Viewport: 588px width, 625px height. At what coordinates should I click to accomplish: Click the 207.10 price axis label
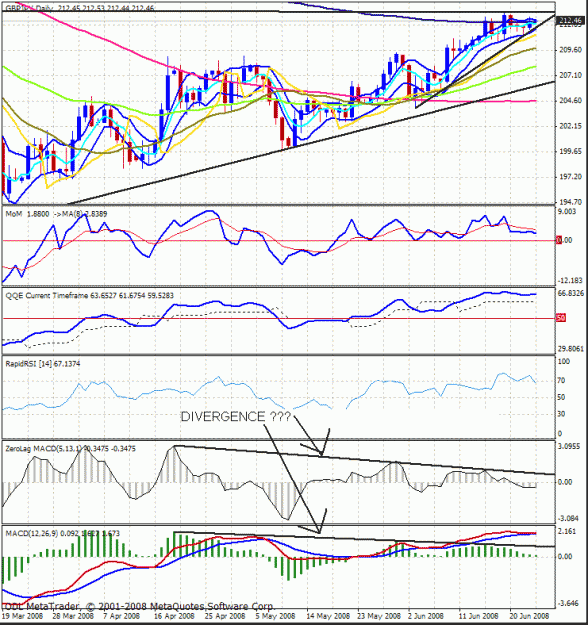pos(570,75)
